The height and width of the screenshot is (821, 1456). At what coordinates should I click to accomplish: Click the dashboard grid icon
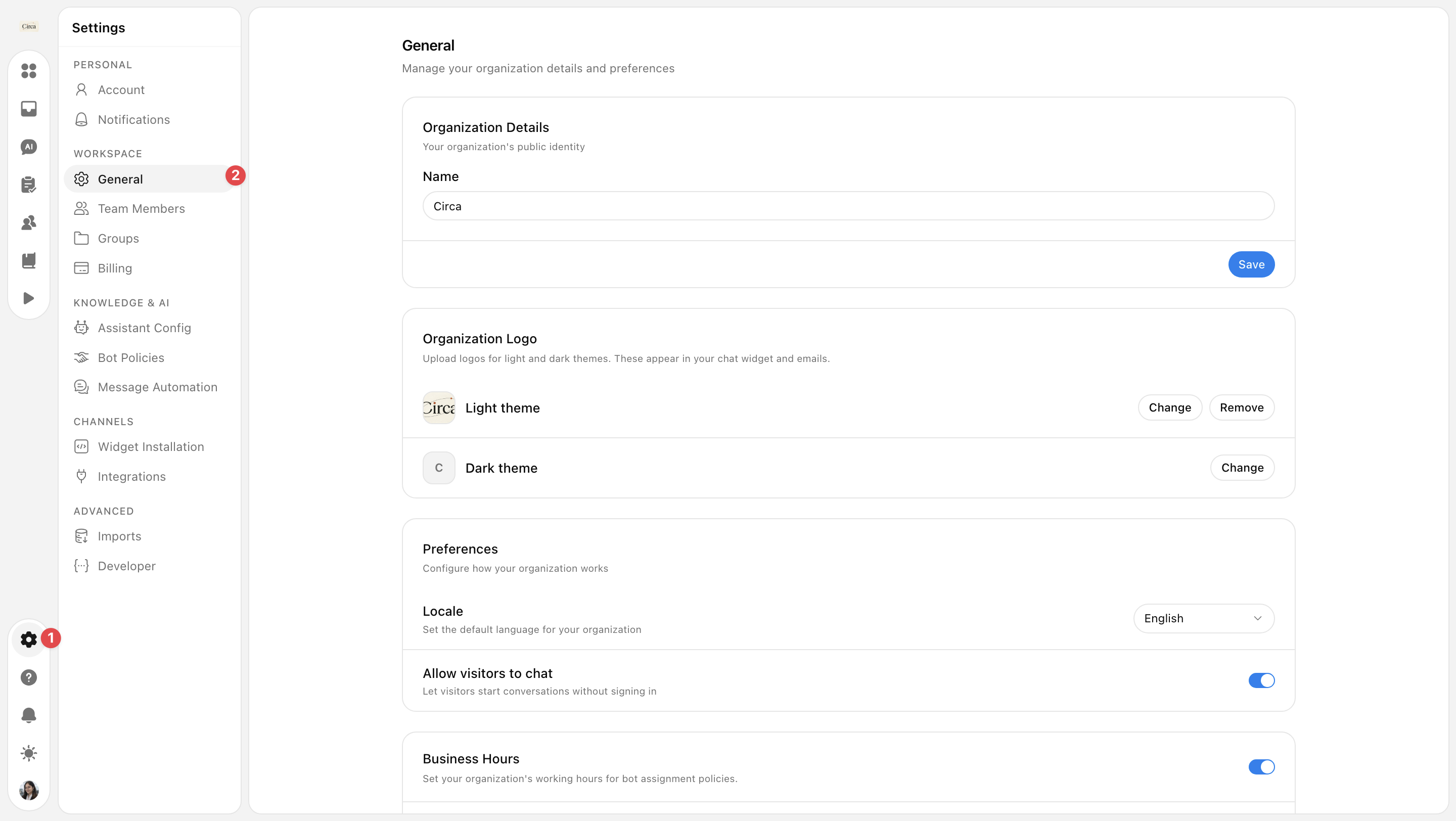coord(29,71)
